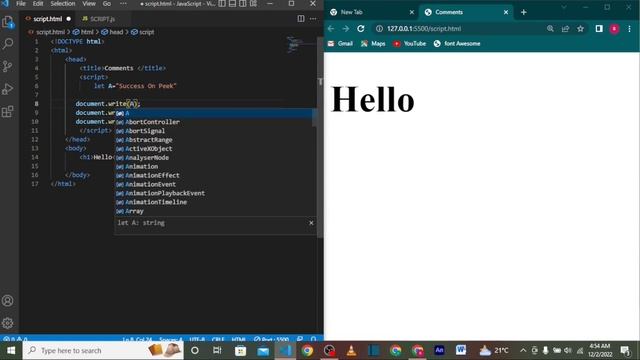Viewport: 640px width, 360px height.
Task: Choose AnimationEffect from the suggestion list
Action: [x=213, y=176]
